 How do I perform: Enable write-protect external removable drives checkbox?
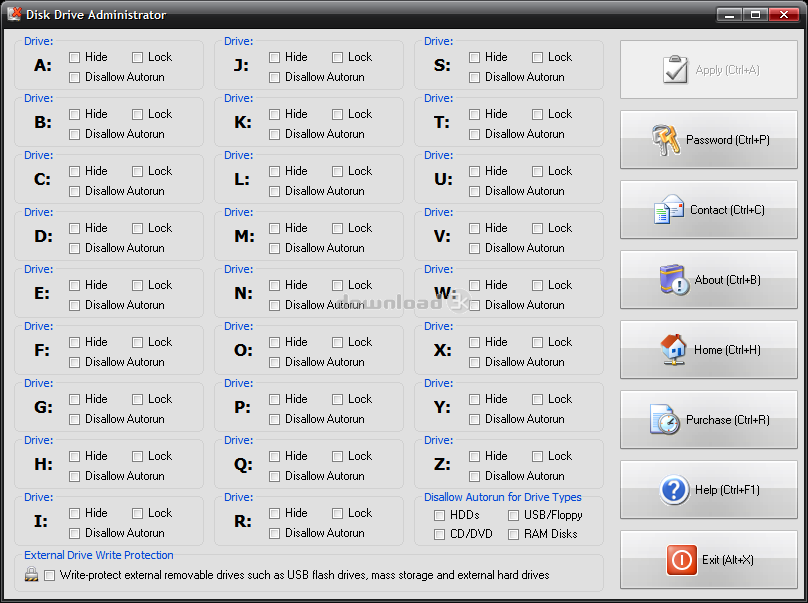pos(49,575)
